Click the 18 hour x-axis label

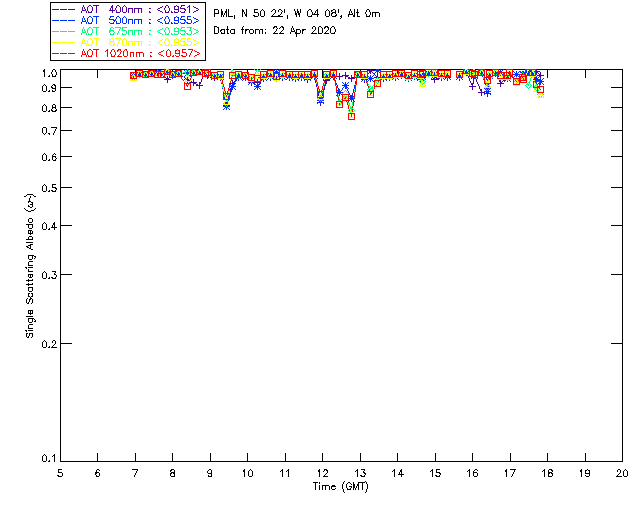coord(547,473)
